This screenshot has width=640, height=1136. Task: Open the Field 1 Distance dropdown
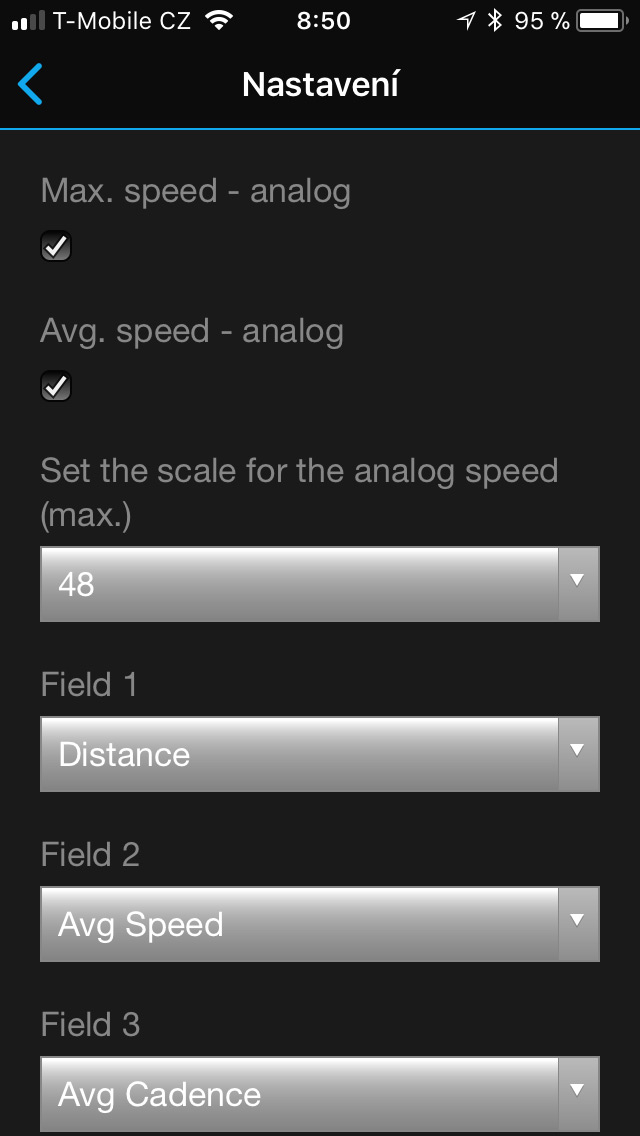coord(300,754)
